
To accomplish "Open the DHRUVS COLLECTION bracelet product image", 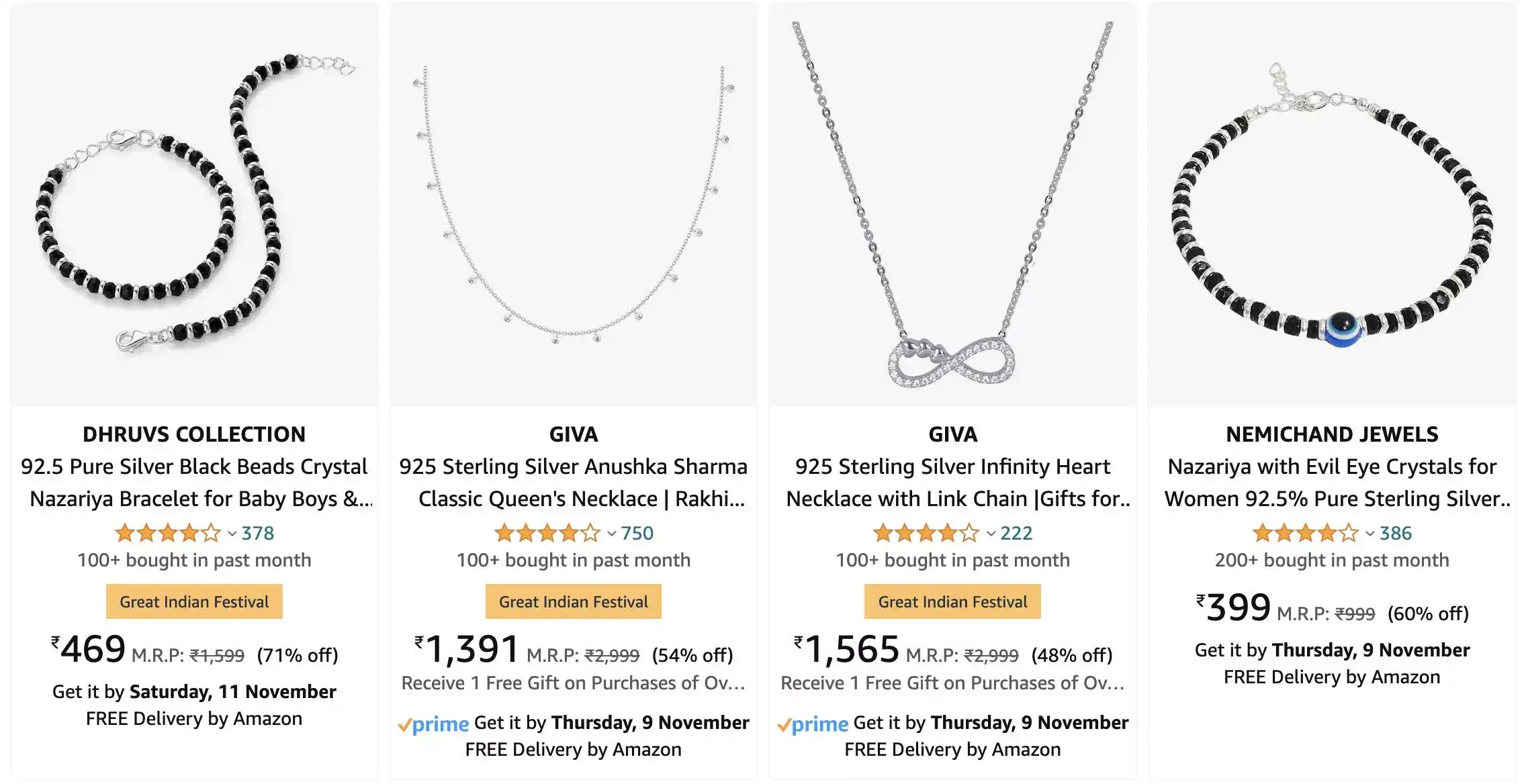I will point(191,201).
